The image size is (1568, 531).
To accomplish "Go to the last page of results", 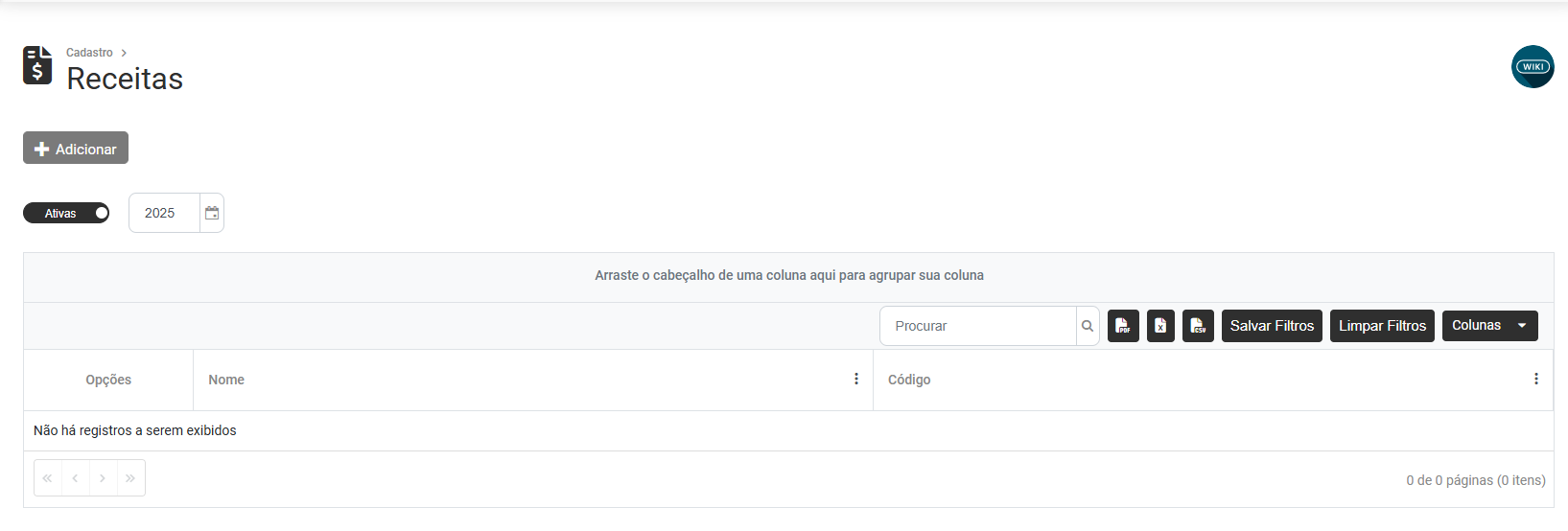I will 130,478.
